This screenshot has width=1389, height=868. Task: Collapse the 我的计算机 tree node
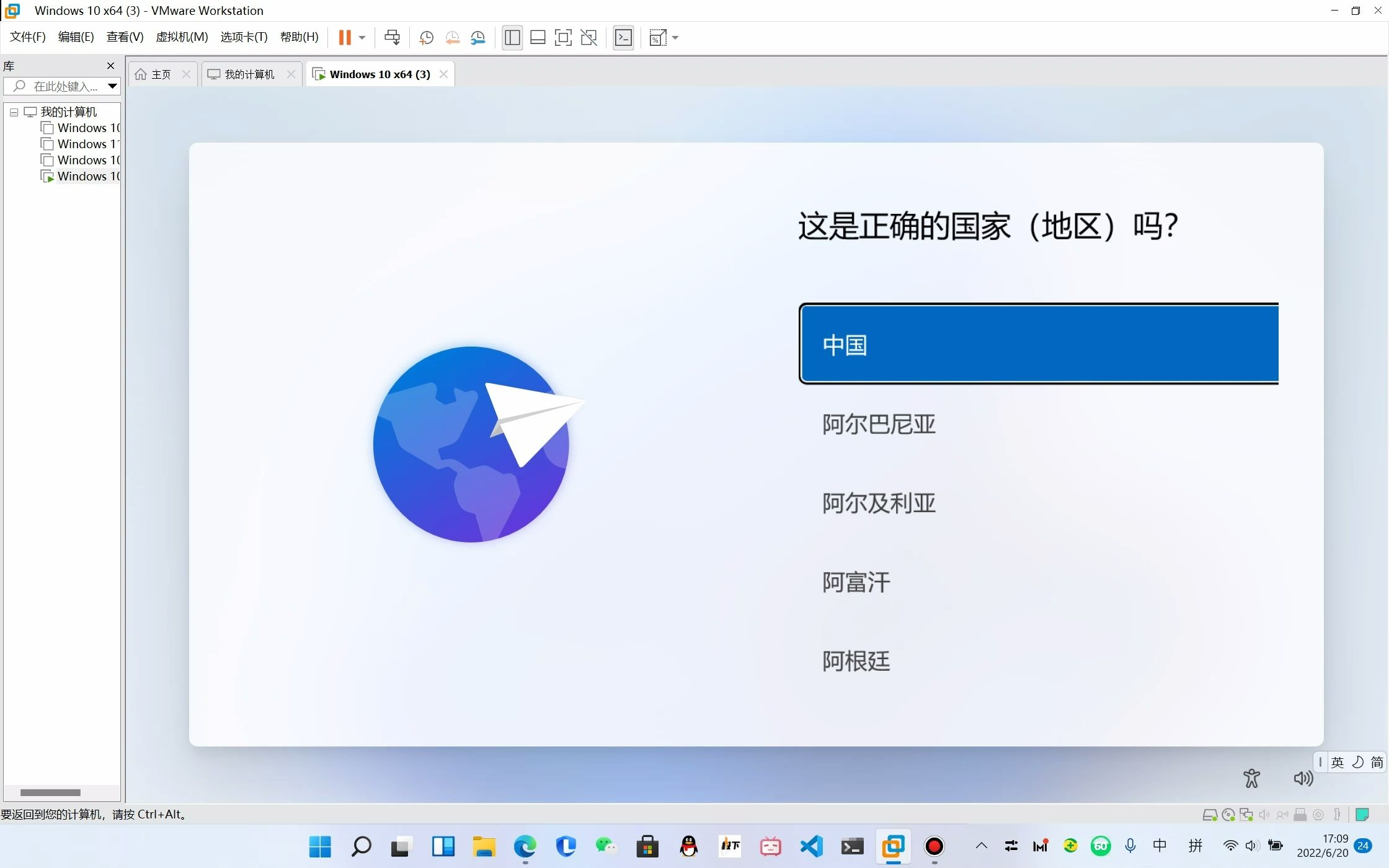point(14,112)
